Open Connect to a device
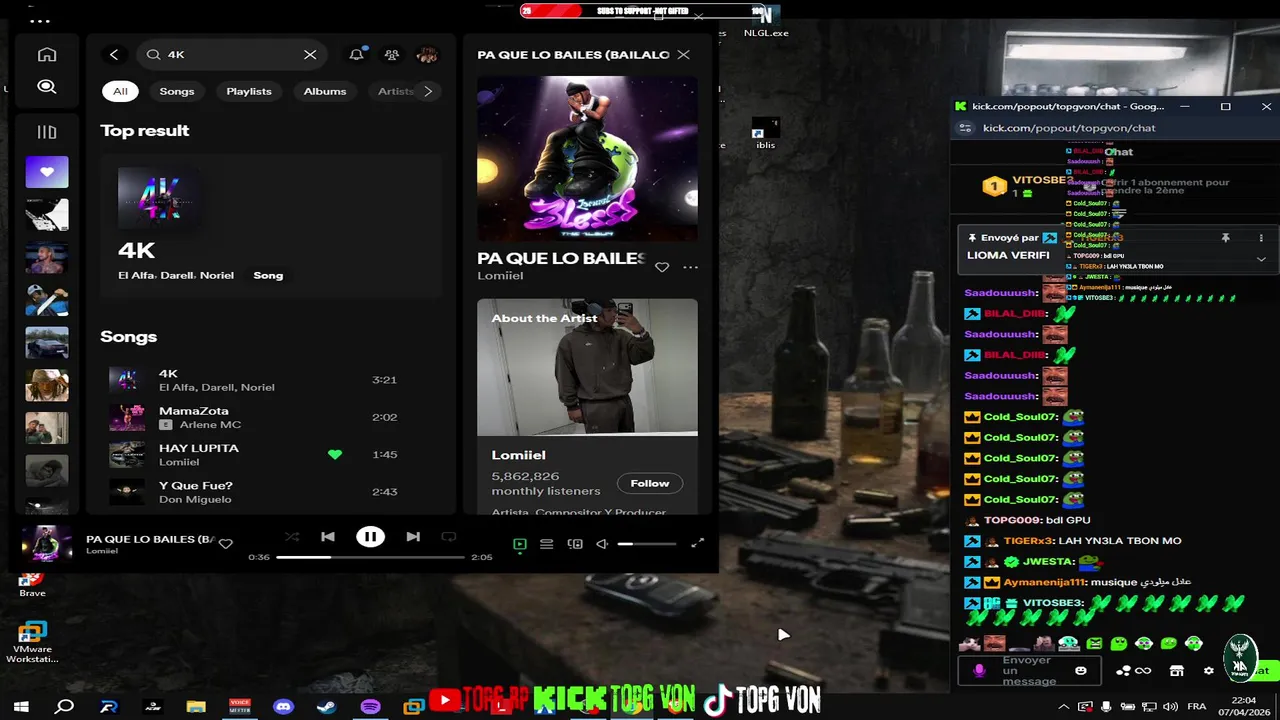The image size is (1280, 720). pyautogui.click(x=575, y=544)
